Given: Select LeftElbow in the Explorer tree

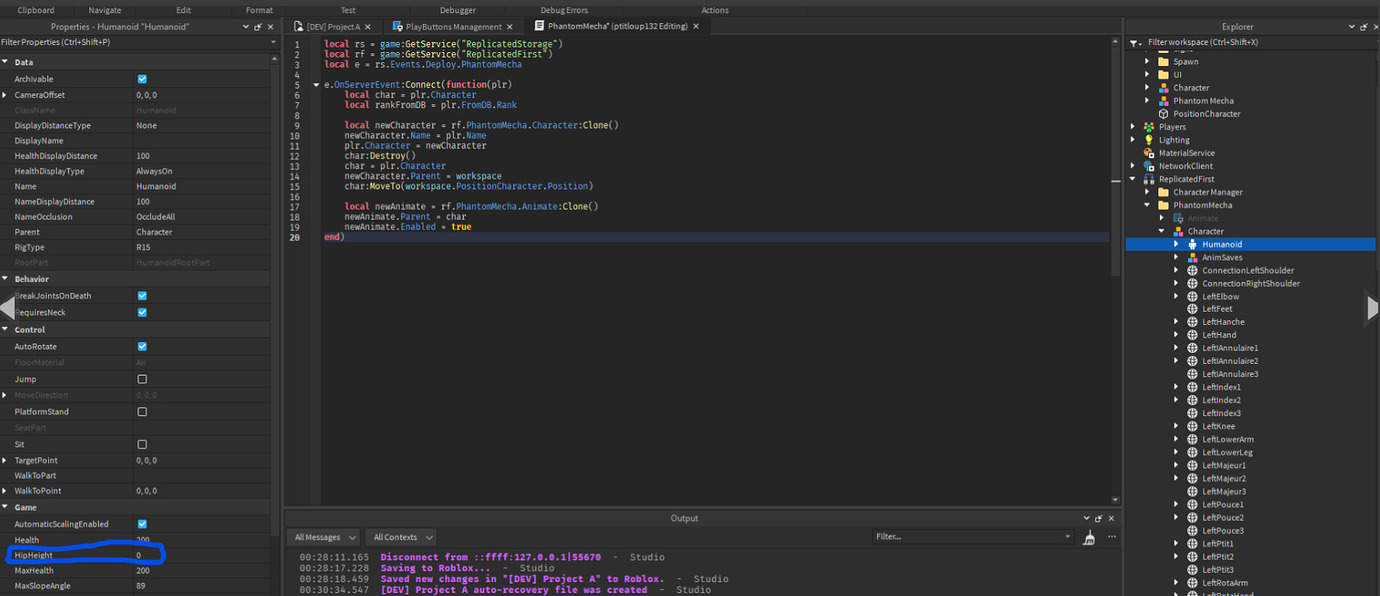Looking at the screenshot, I should click(x=1220, y=296).
